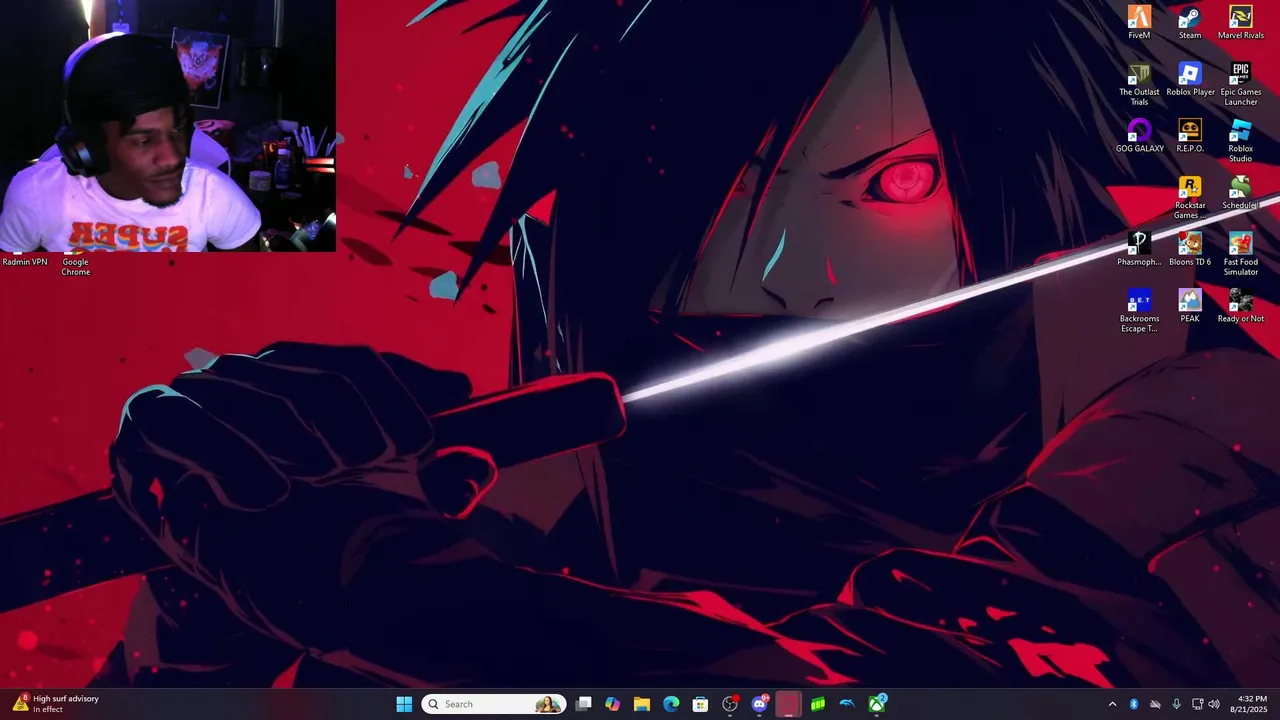
Task: Switch to the red highlighted taskbar app
Action: [788, 704]
